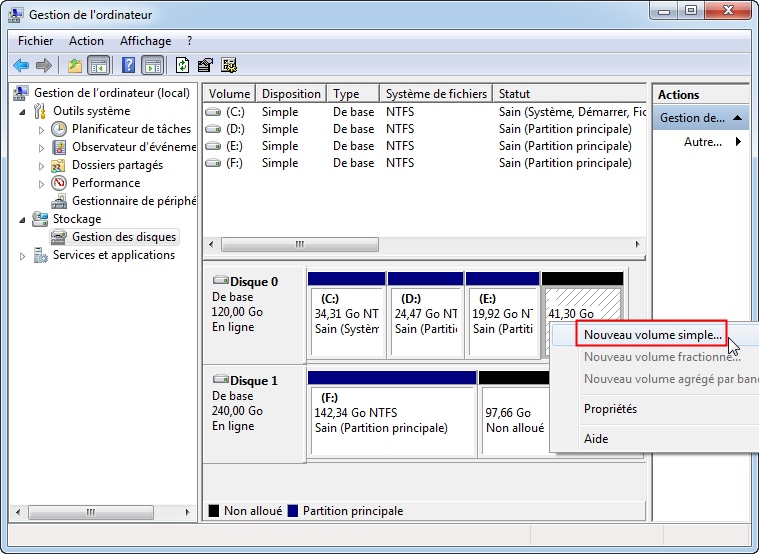The width and height of the screenshot is (759, 554).
Task: Choose Aide in the context menu
Action: tap(596, 439)
